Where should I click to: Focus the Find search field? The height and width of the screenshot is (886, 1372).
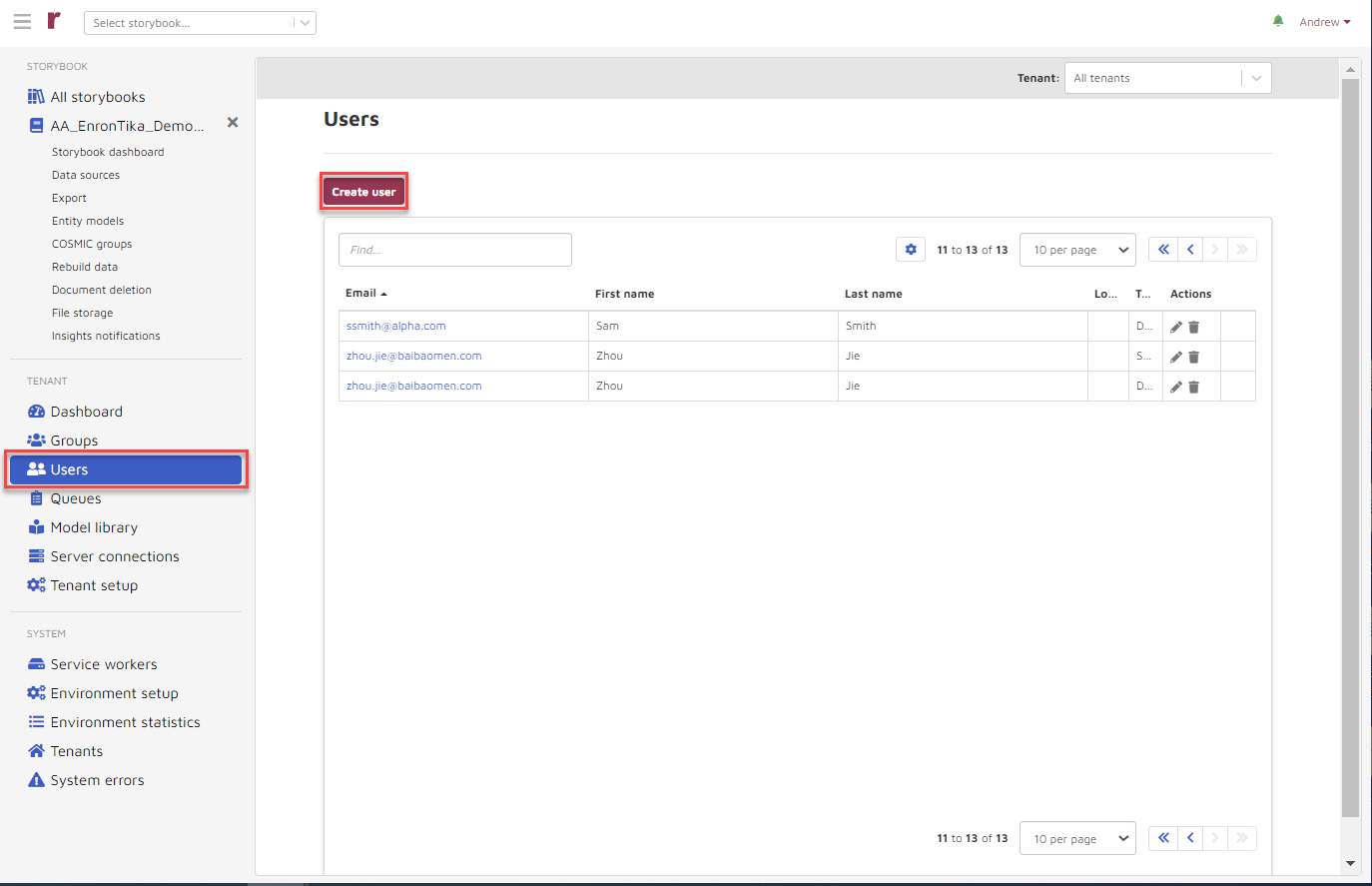pos(455,250)
